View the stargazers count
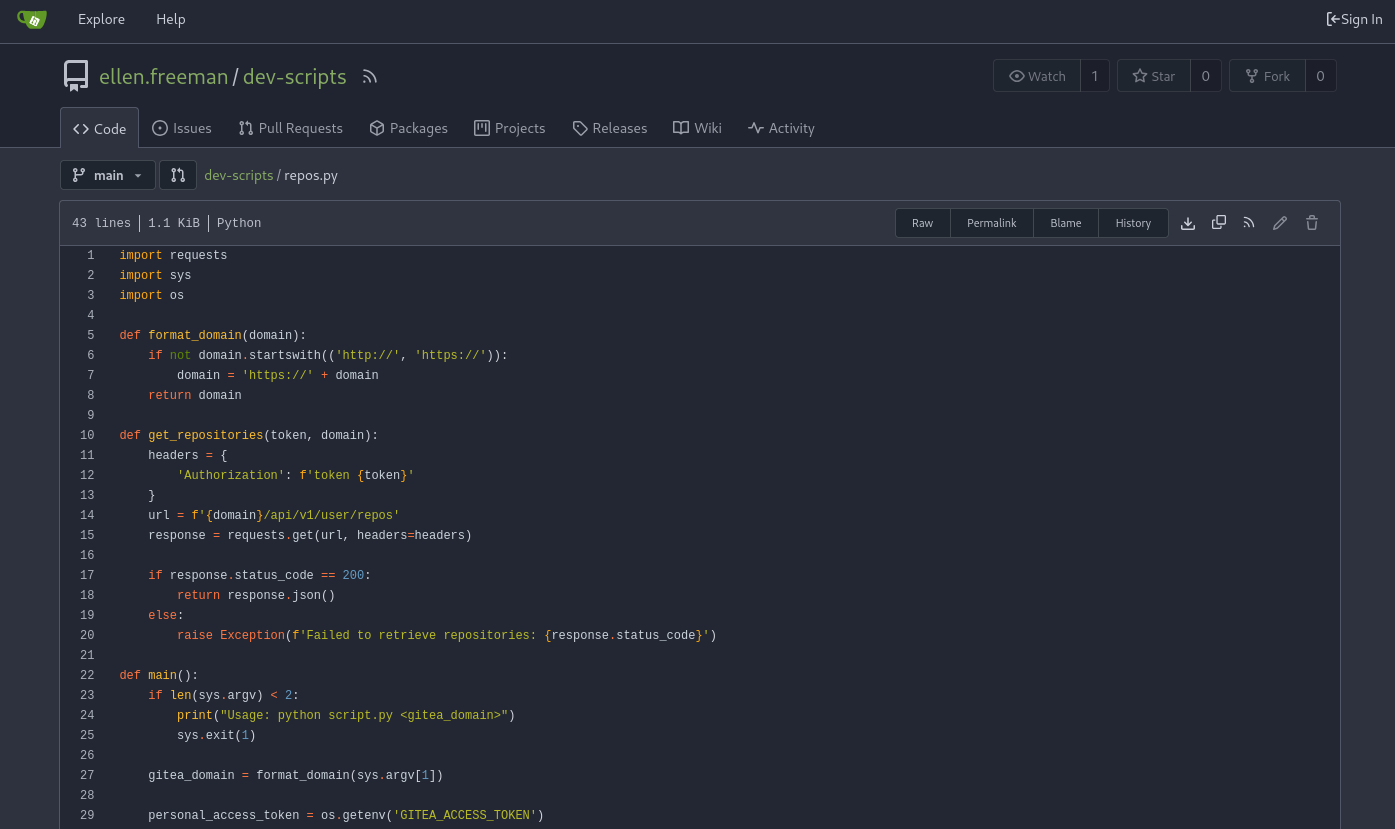Screen dimensions: 1395x829 [1206, 76]
